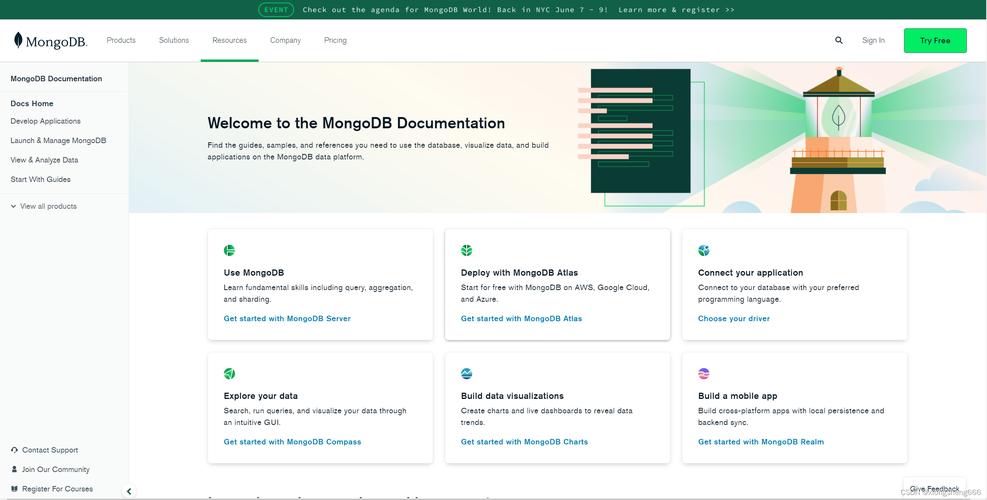987x500 pixels.
Task: Click the dark code document illustration
Action: tap(640, 131)
